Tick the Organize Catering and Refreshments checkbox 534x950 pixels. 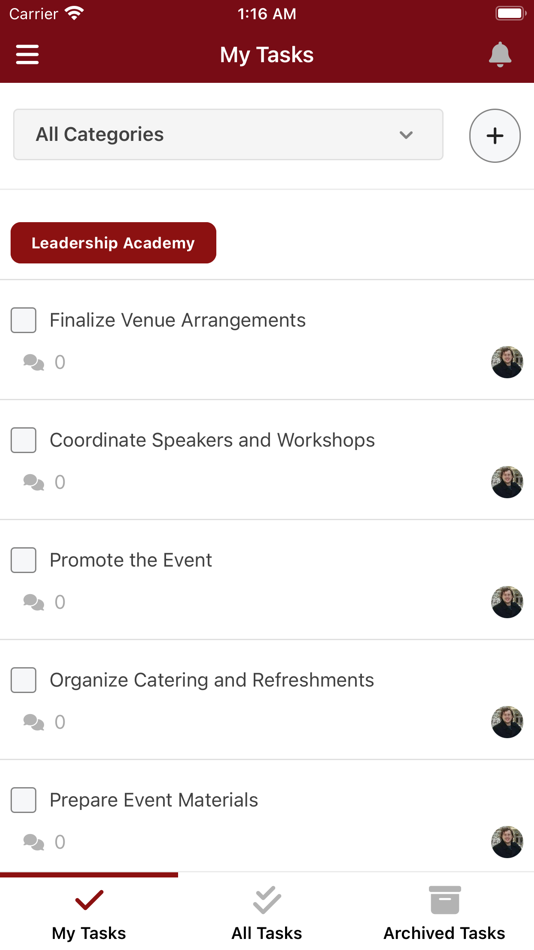24,680
